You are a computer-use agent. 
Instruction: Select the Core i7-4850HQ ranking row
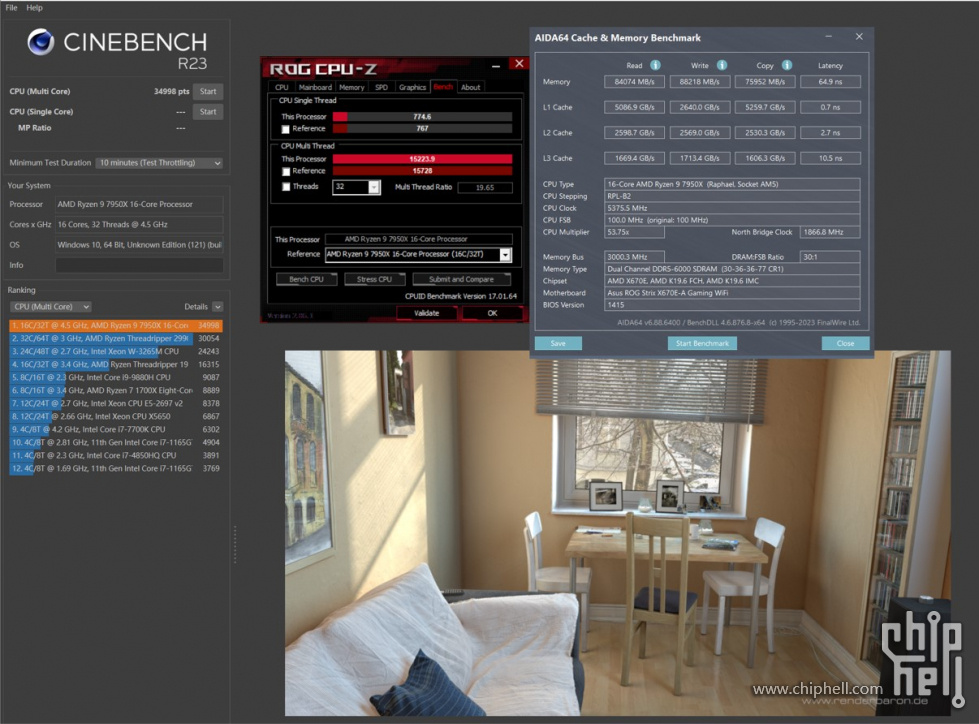click(116, 456)
